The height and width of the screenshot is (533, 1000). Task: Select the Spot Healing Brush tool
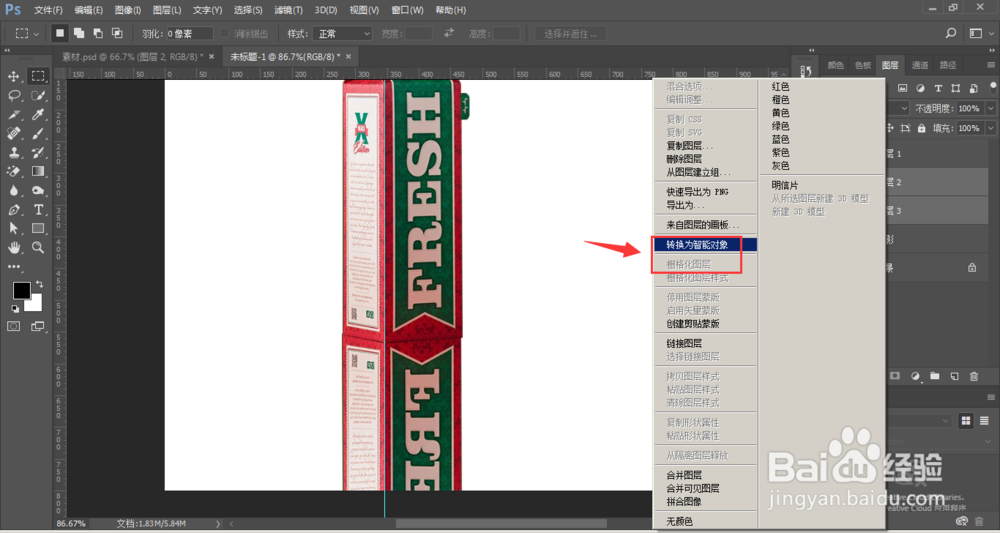pyautogui.click(x=13, y=134)
